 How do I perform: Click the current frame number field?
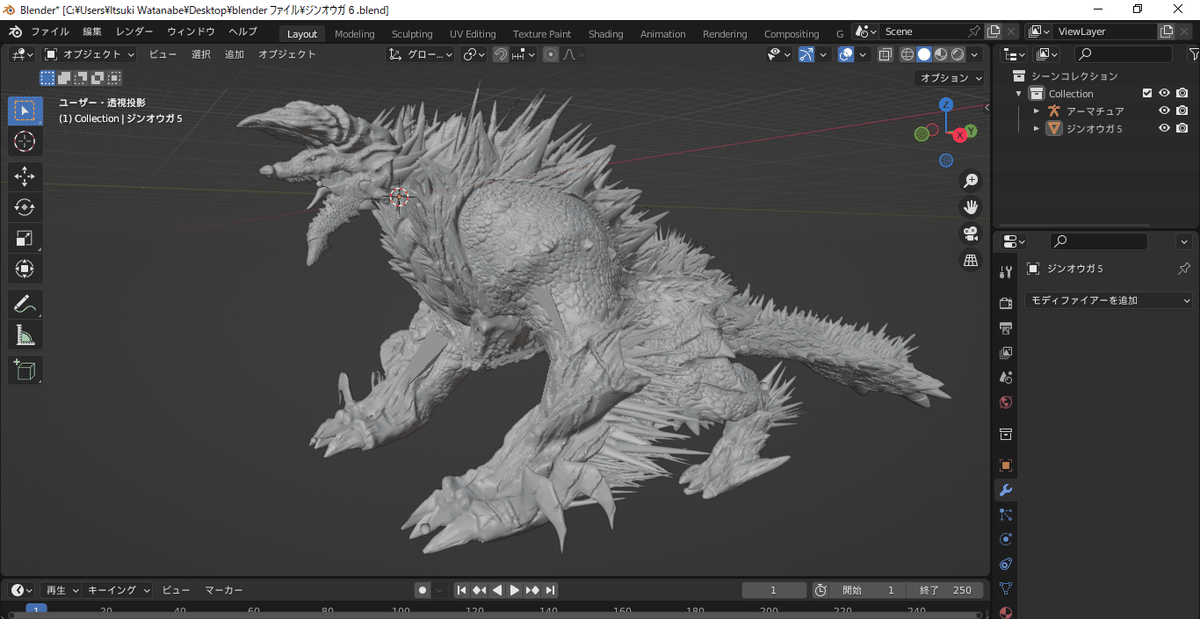pyautogui.click(x=774, y=590)
